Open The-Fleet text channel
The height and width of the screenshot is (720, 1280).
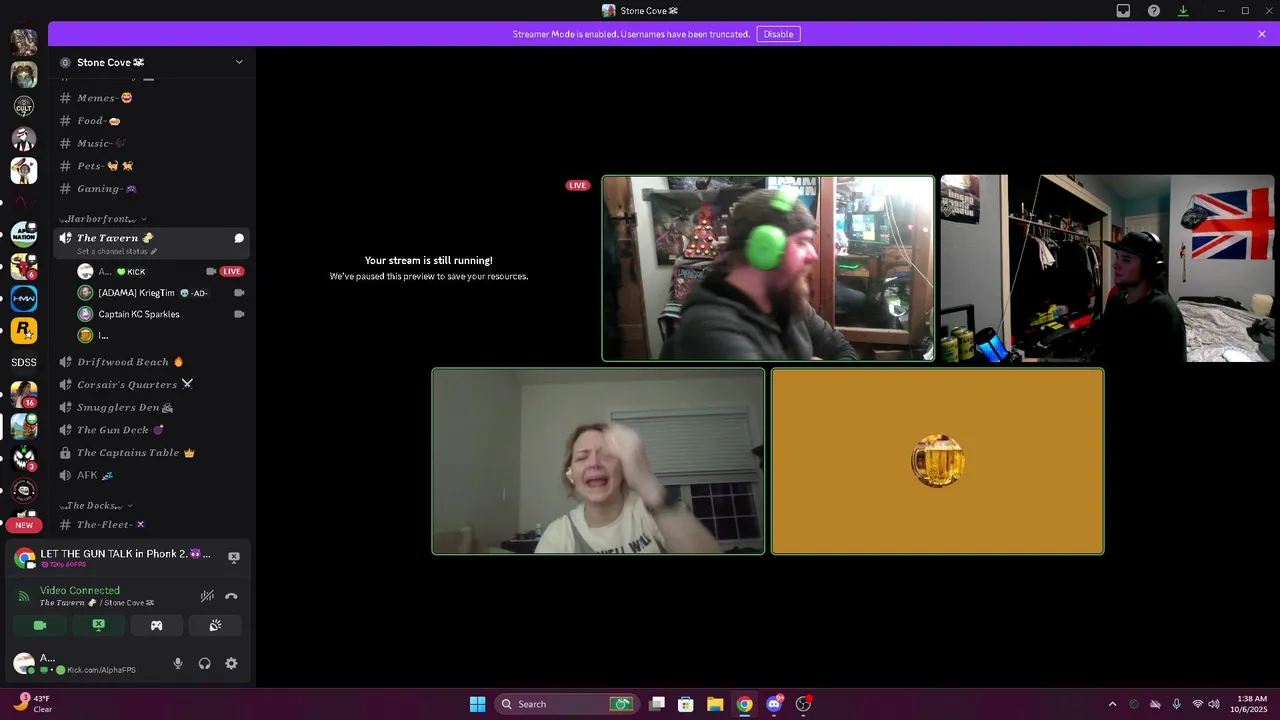[x=151, y=525]
